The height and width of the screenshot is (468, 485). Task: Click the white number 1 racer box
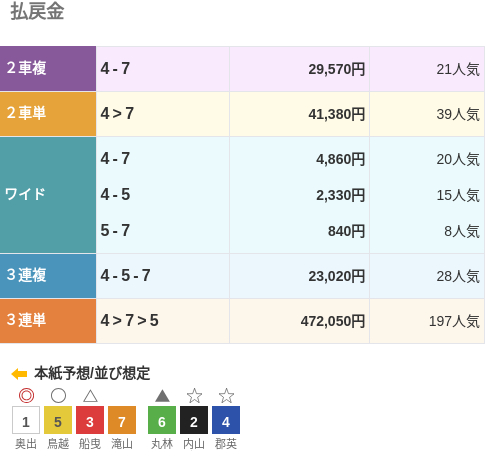[x=26, y=420]
